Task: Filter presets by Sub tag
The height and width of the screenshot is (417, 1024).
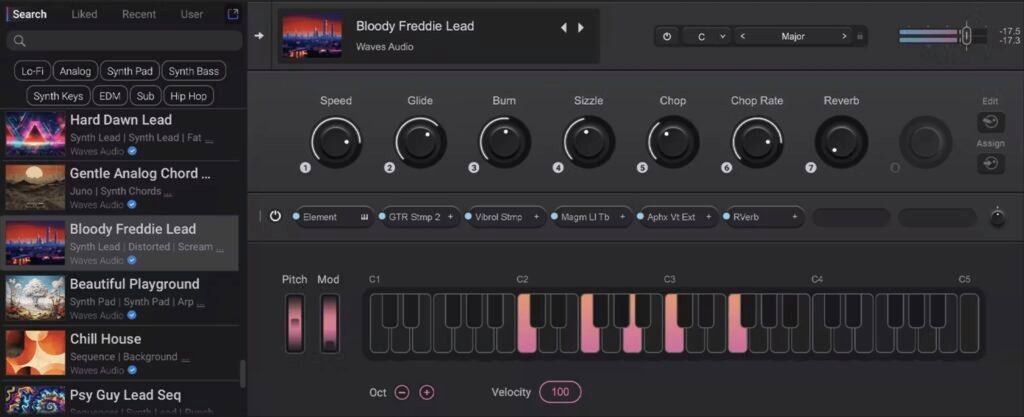Action: point(145,96)
